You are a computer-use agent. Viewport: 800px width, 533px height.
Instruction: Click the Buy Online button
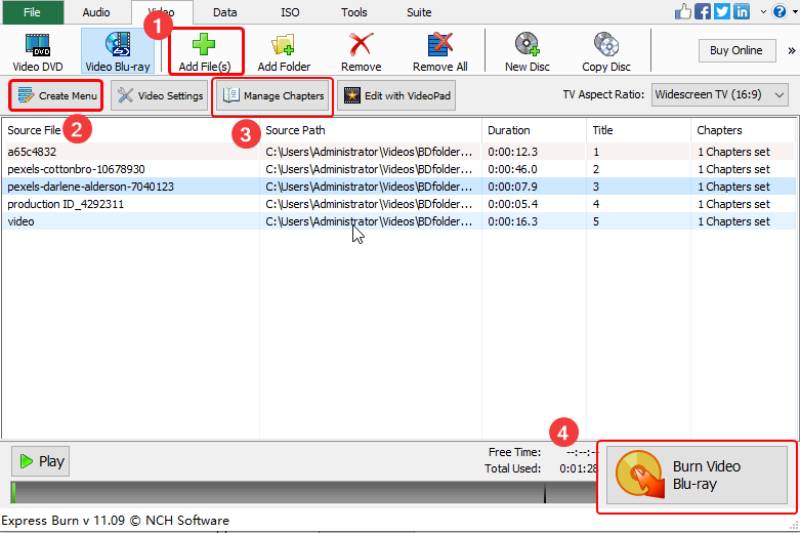736,50
